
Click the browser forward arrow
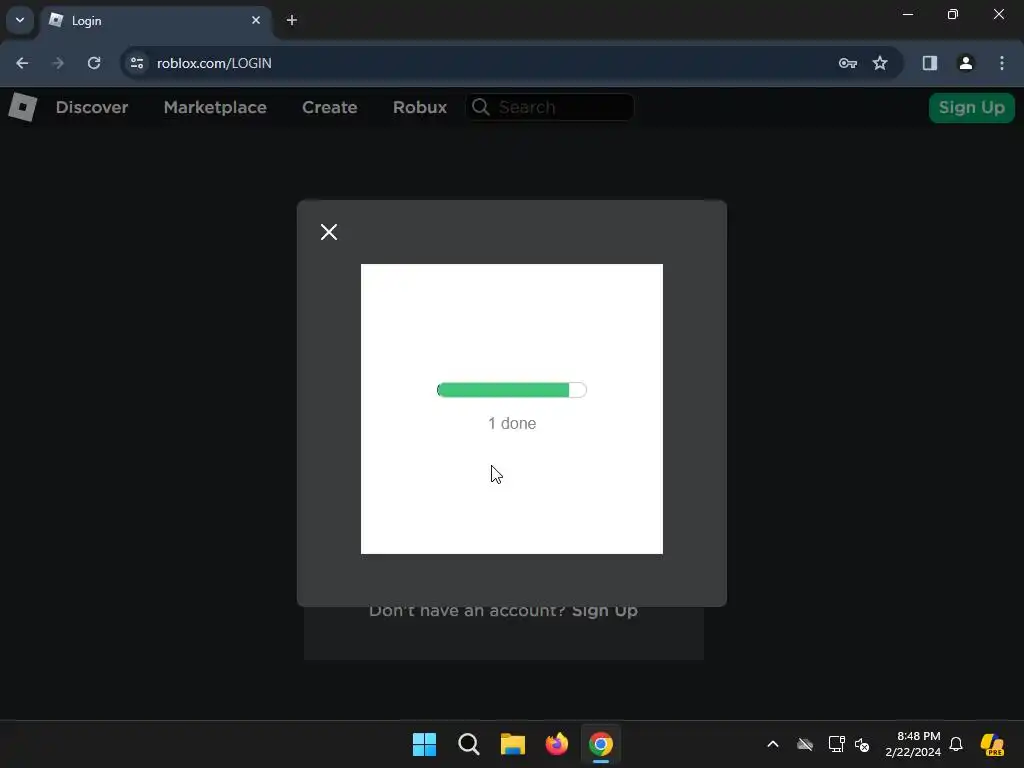pos(58,63)
